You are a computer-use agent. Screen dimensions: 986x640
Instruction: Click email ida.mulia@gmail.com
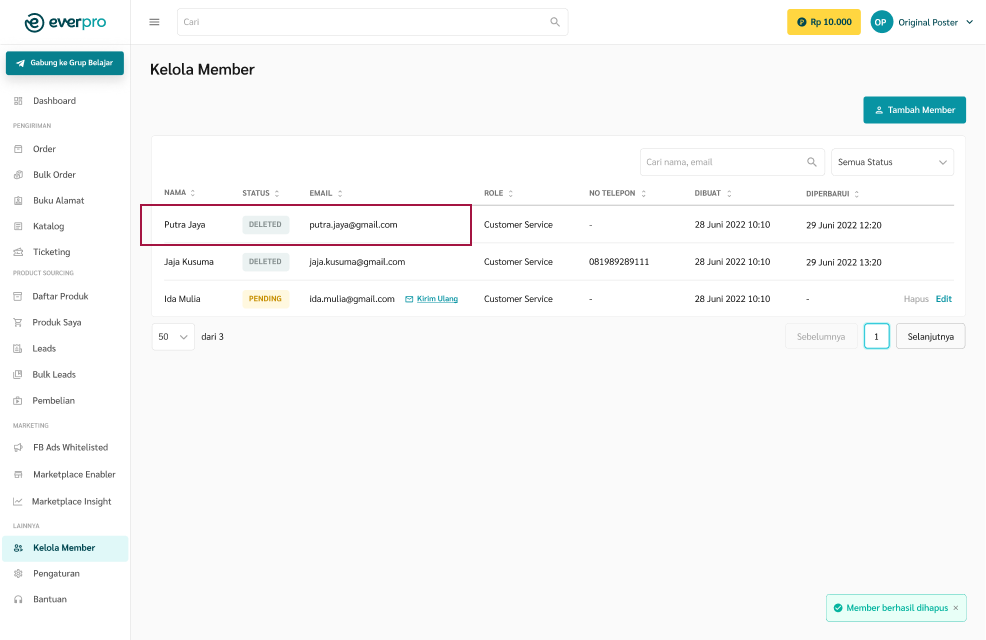point(352,299)
